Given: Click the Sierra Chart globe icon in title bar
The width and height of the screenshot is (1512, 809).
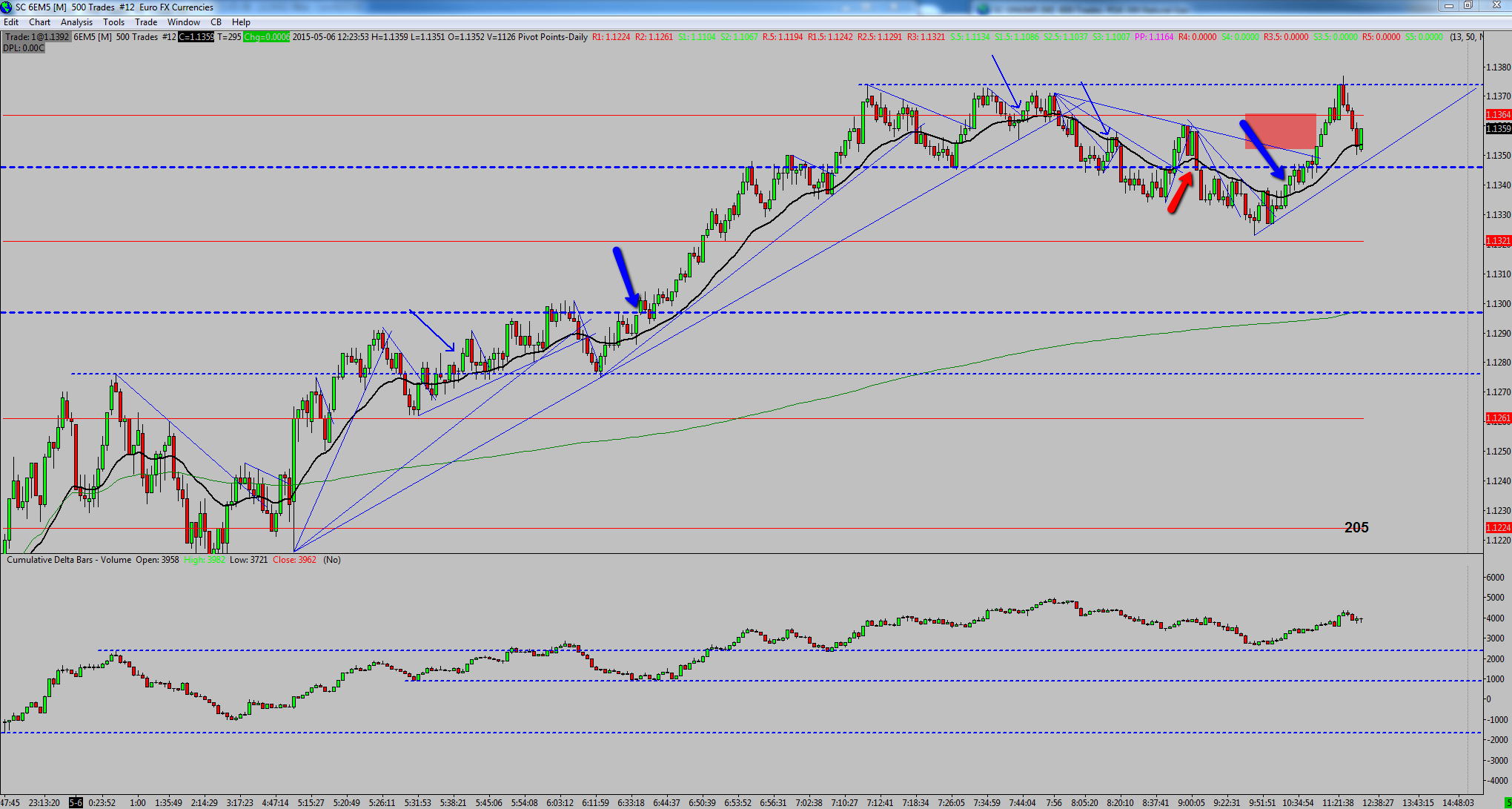Looking at the screenshot, I should tap(6, 7).
